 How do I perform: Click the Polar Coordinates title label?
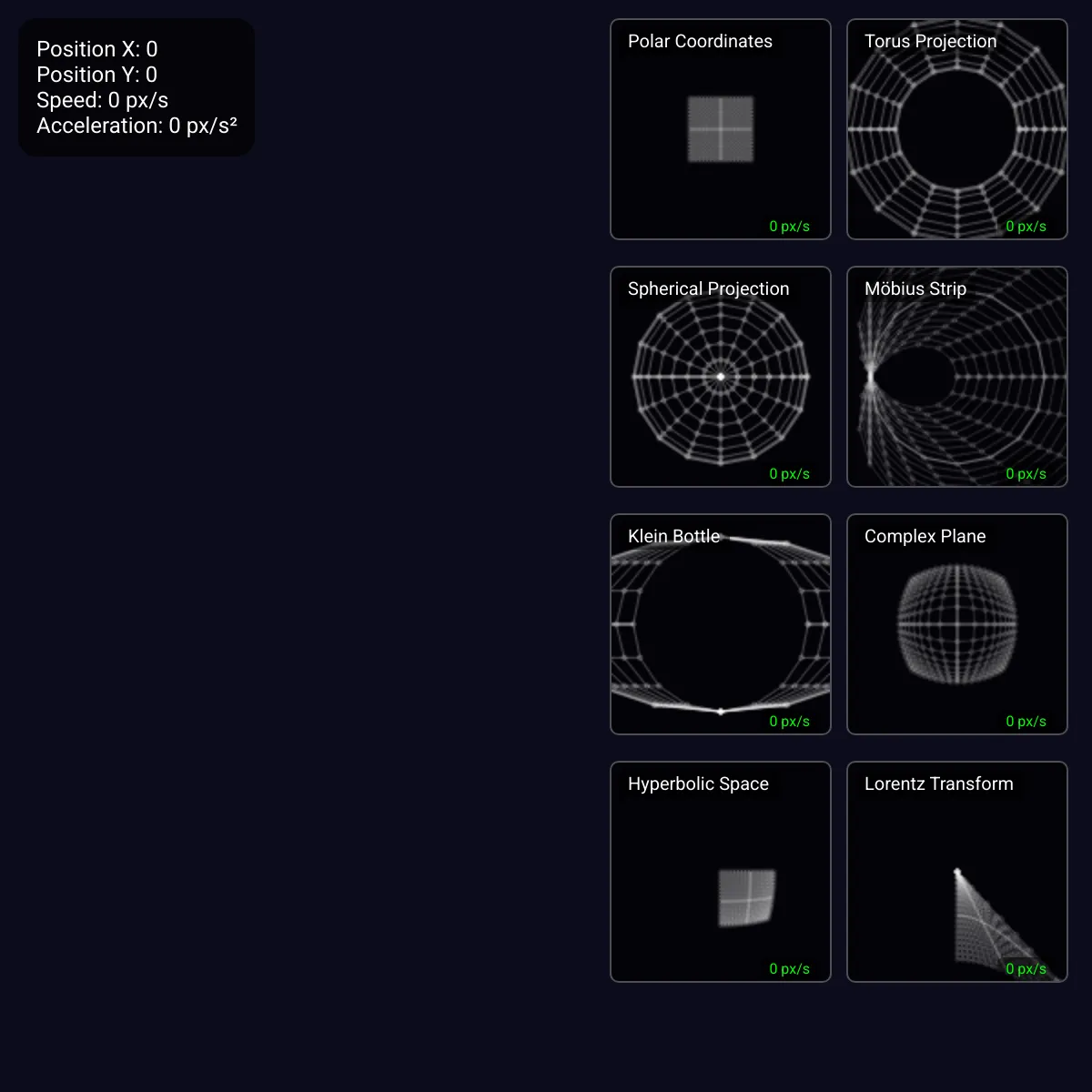[699, 42]
